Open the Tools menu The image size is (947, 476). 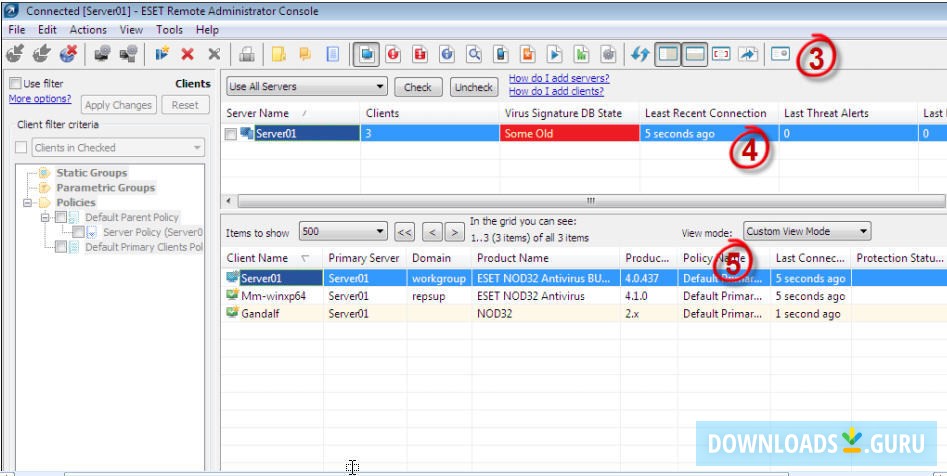coord(169,30)
